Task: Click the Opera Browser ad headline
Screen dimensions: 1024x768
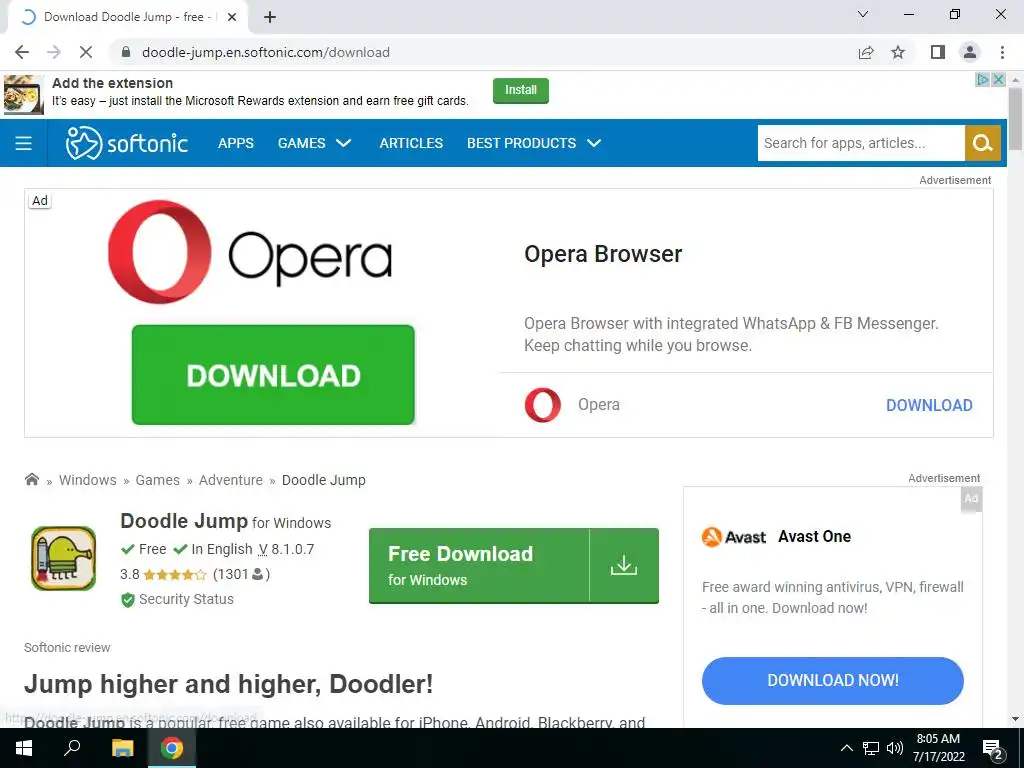Action: [603, 254]
